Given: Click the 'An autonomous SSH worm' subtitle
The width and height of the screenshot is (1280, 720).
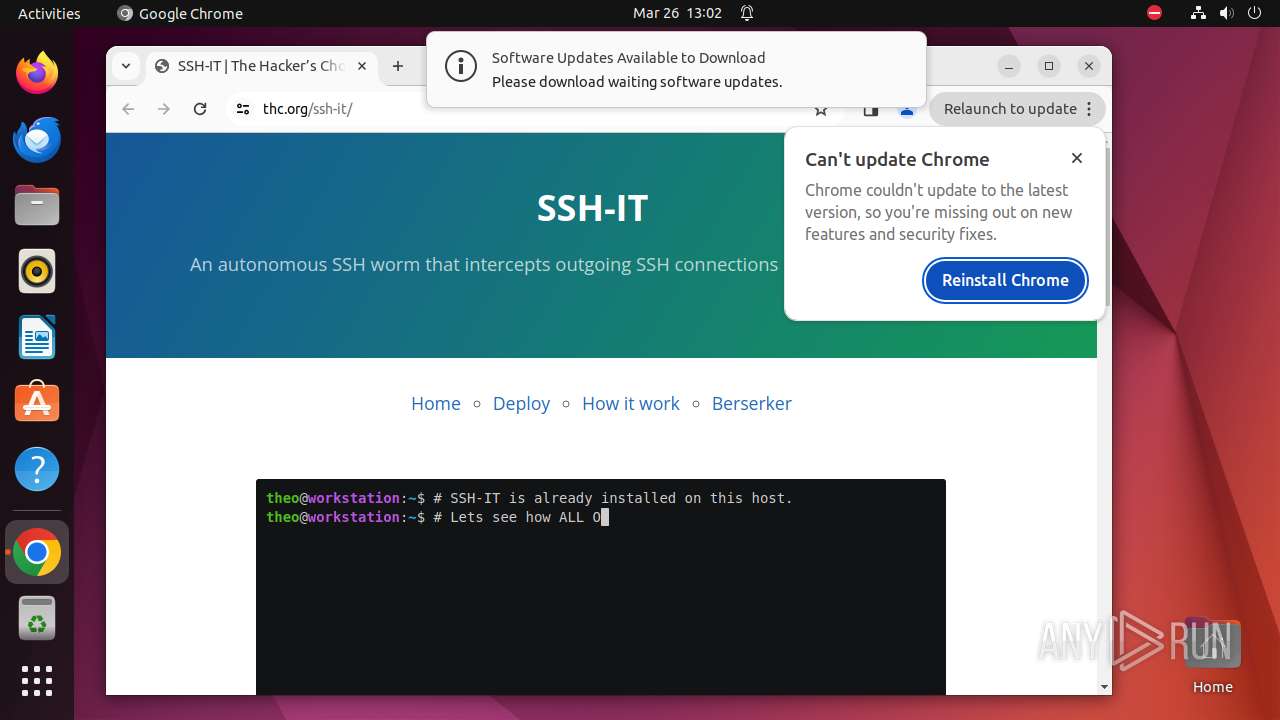Looking at the screenshot, I should point(484,264).
